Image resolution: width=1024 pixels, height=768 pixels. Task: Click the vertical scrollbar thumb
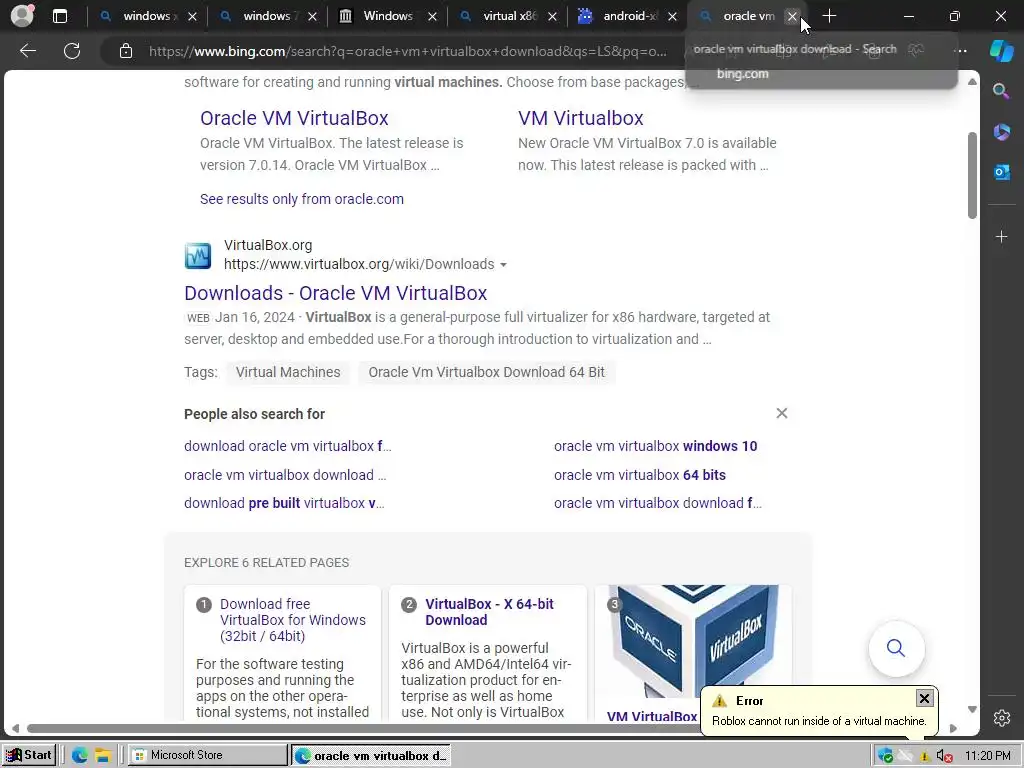pyautogui.click(x=972, y=175)
